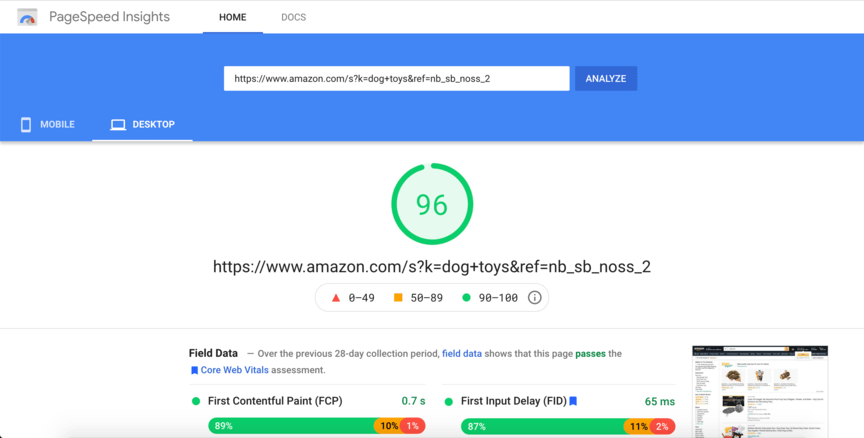This screenshot has height=438, width=864.
Task: Switch to the DOCS tab
Action: coord(293,18)
